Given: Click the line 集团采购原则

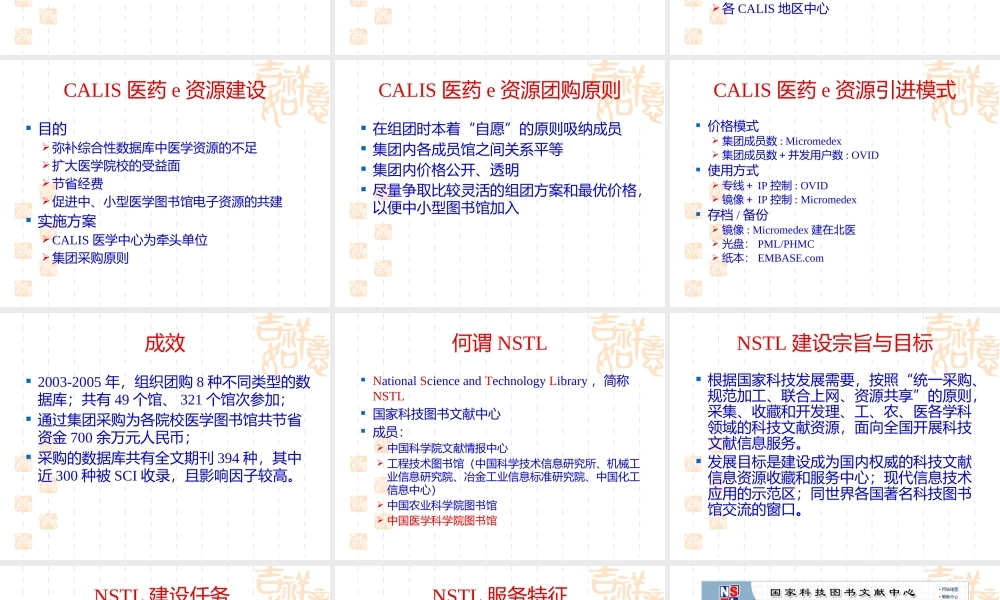Looking at the screenshot, I should pyautogui.click(x=90, y=258).
